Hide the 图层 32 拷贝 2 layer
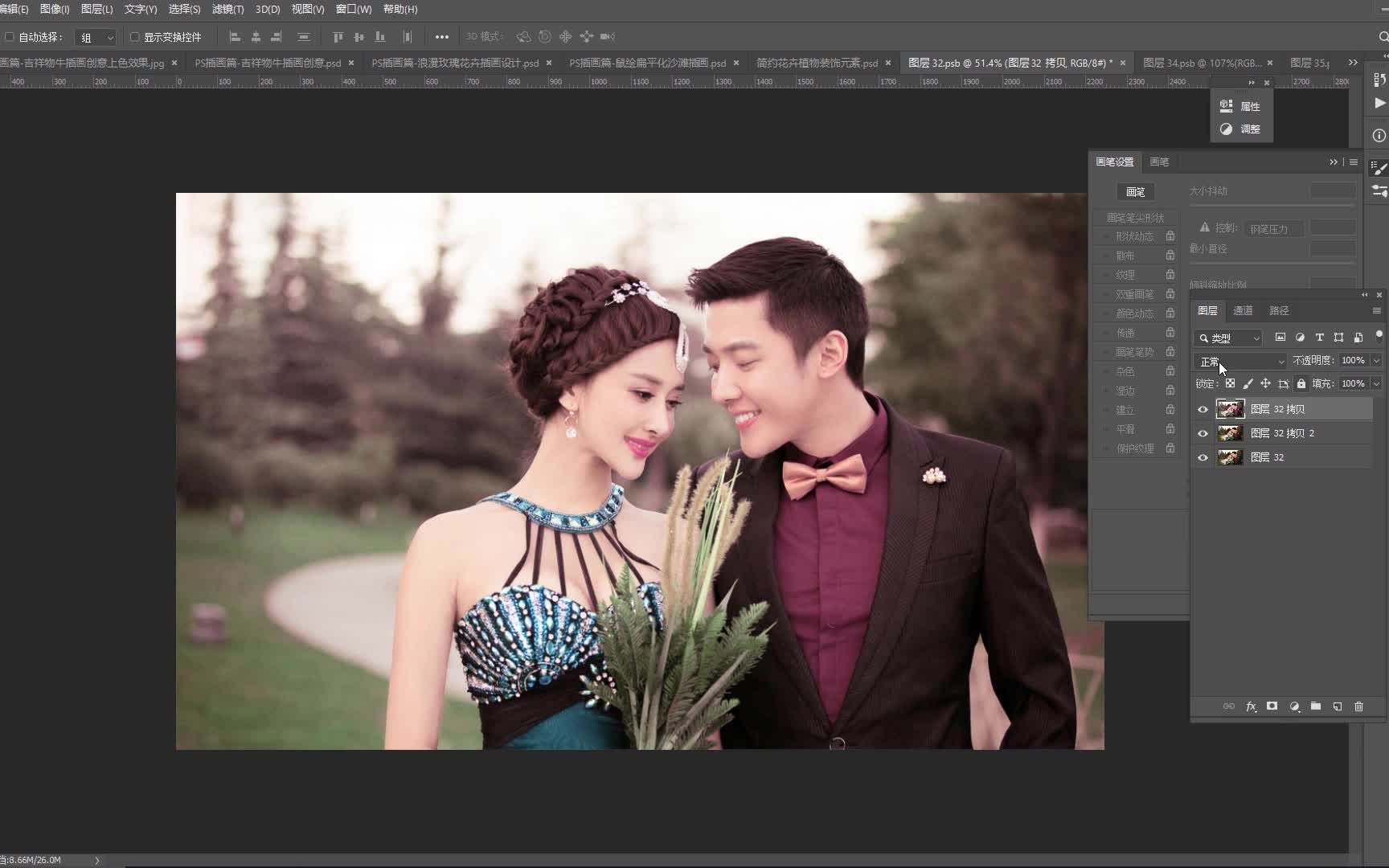This screenshot has width=1389, height=868. point(1203,433)
